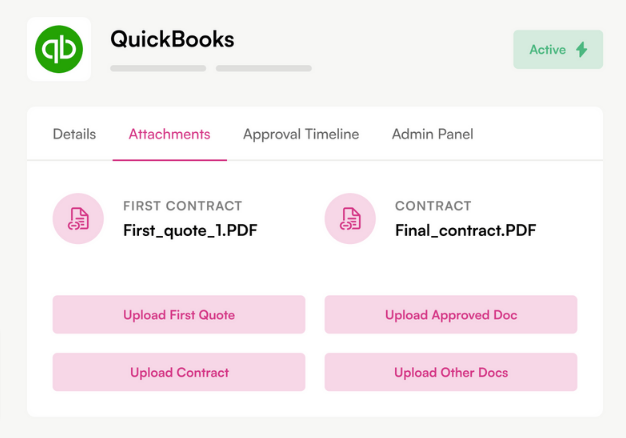
Task: Click the FIRST CONTRACT label
Action: pyautogui.click(x=182, y=206)
